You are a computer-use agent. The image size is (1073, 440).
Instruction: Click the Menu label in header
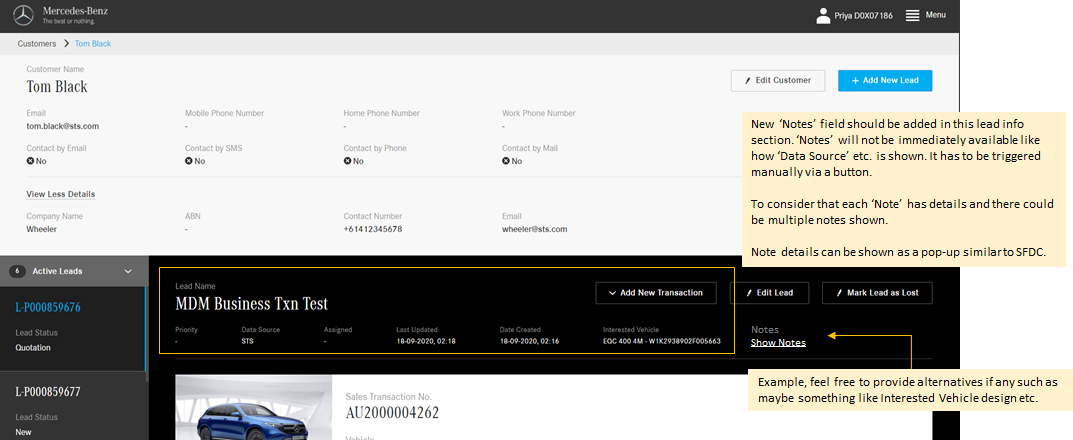[x=935, y=14]
